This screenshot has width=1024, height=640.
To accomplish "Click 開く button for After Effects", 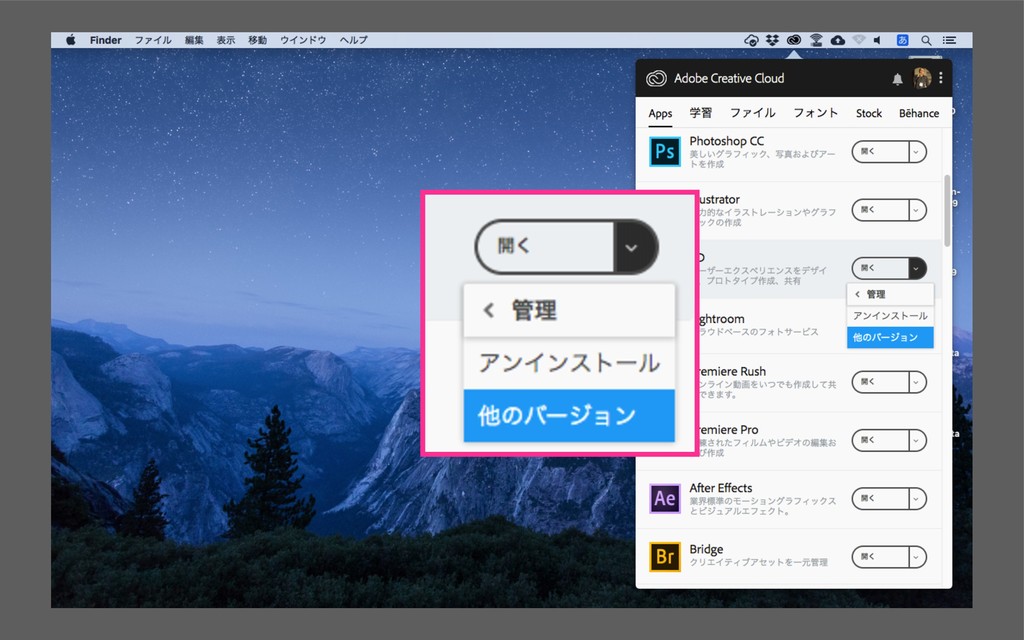I will pyautogui.click(x=880, y=499).
